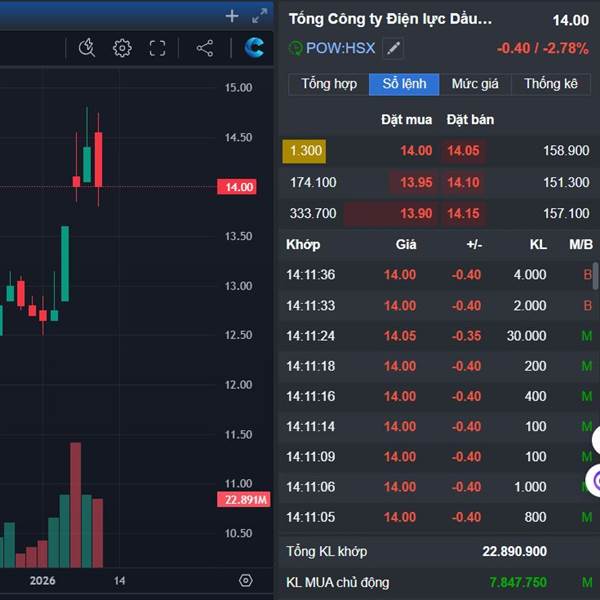The height and width of the screenshot is (600, 600).
Task: Click total matched volume 22.890.900
Action: pos(514,551)
